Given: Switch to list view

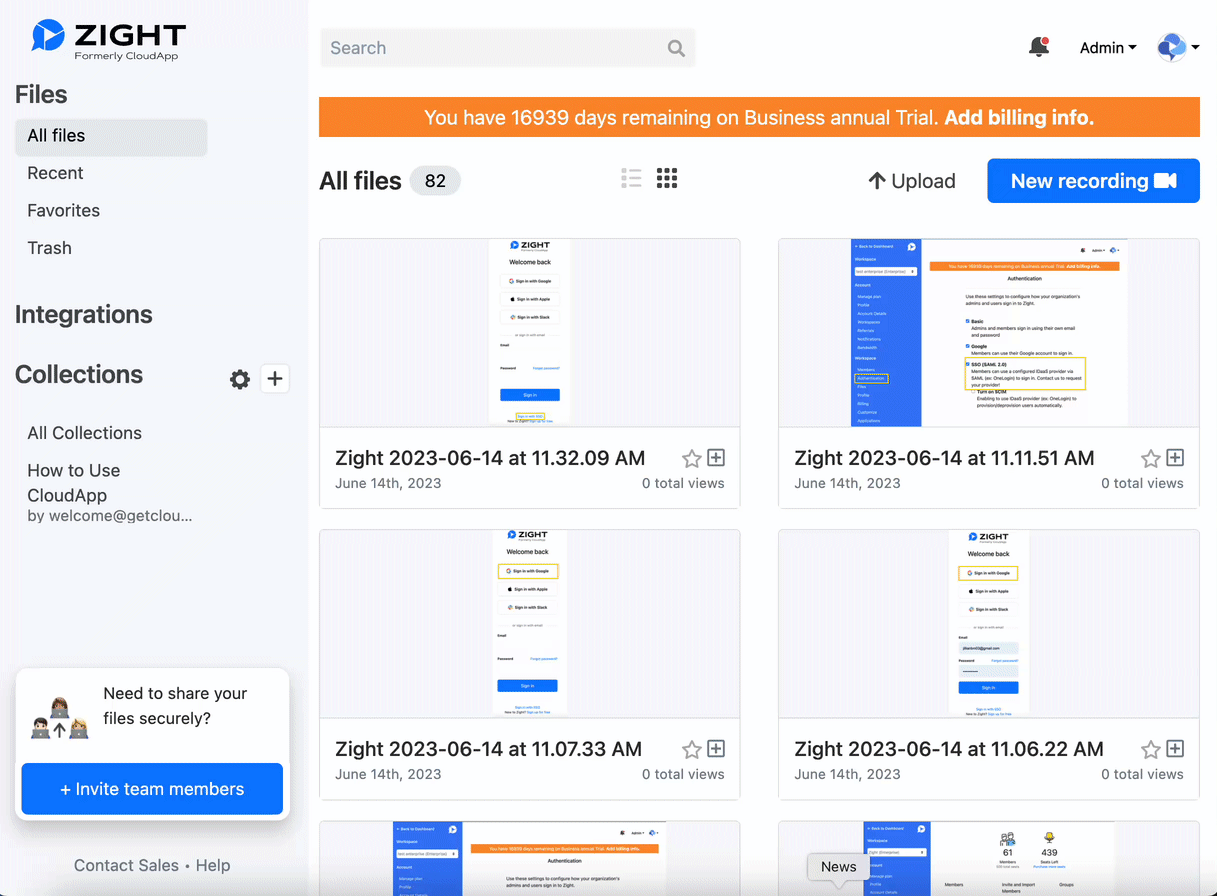Looking at the screenshot, I should (x=631, y=178).
